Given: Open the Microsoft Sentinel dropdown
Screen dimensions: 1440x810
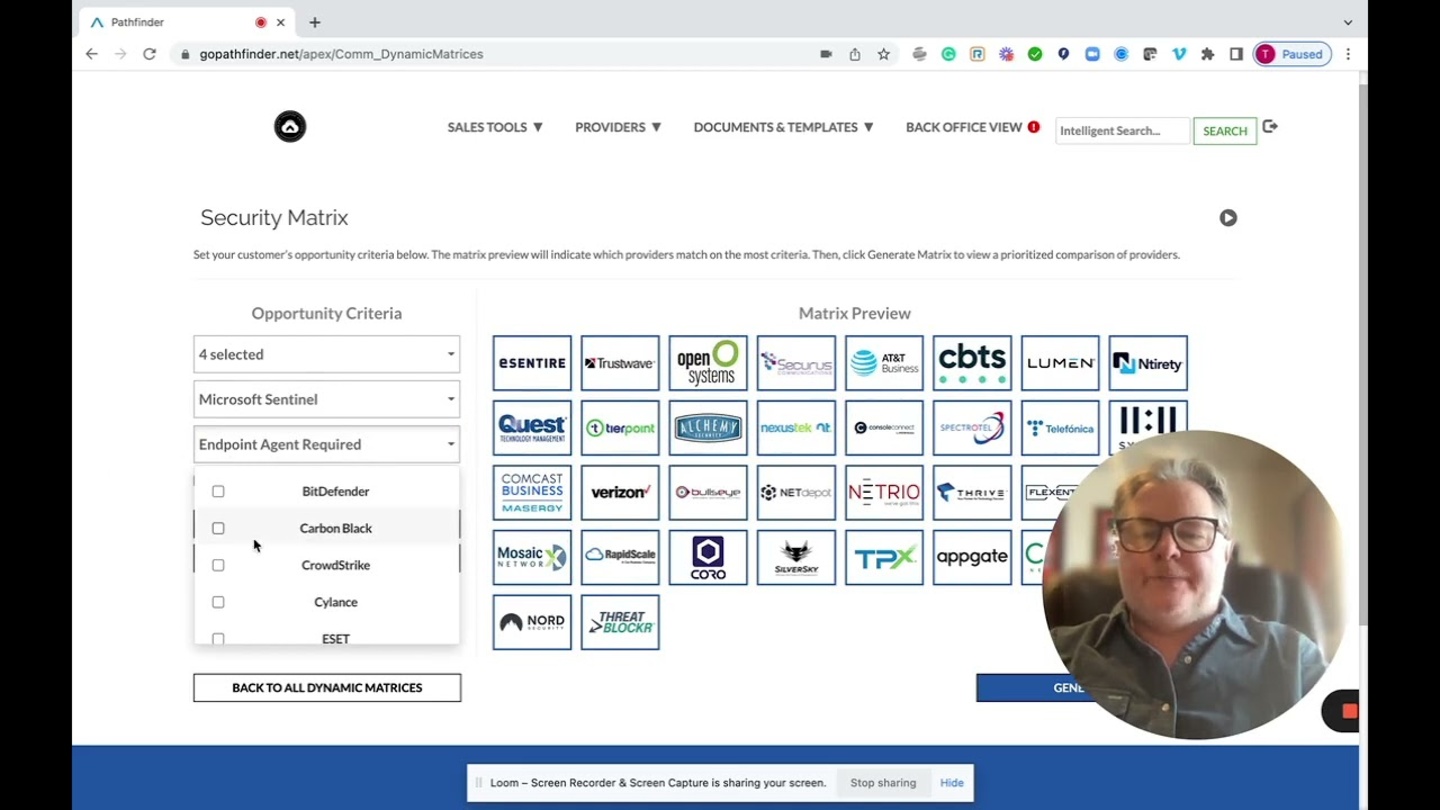Looking at the screenshot, I should click(x=326, y=399).
